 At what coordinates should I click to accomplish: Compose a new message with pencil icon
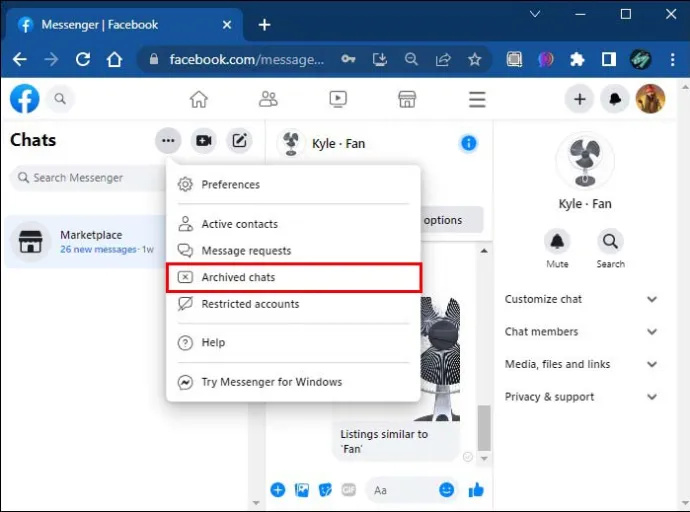[x=239, y=141]
